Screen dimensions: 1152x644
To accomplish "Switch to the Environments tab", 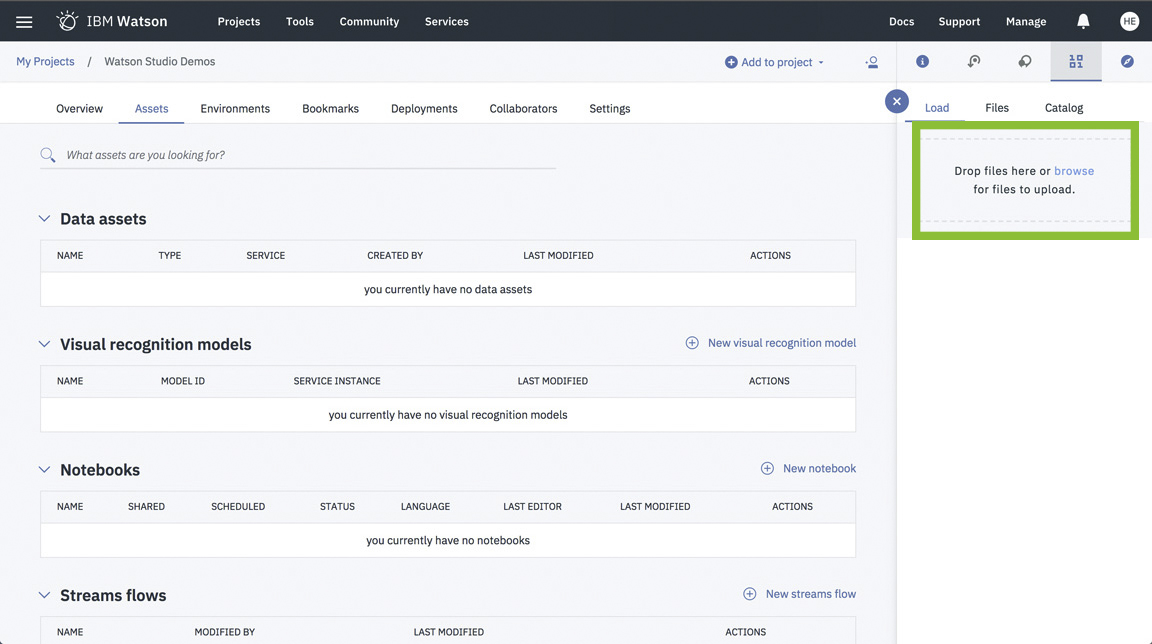I will (235, 109).
